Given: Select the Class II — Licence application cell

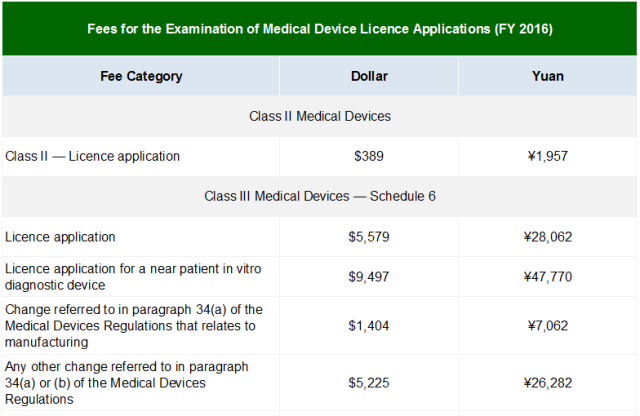Looking at the screenshot, I should pos(93,156).
